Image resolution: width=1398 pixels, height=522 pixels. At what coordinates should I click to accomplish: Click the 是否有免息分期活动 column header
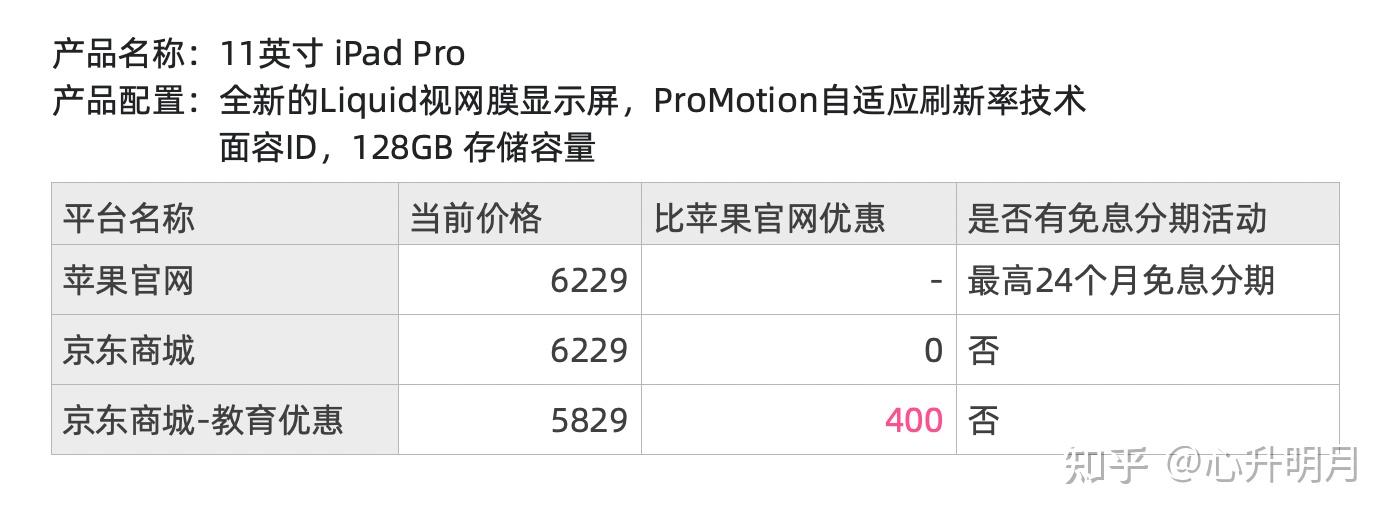[x=1117, y=217]
